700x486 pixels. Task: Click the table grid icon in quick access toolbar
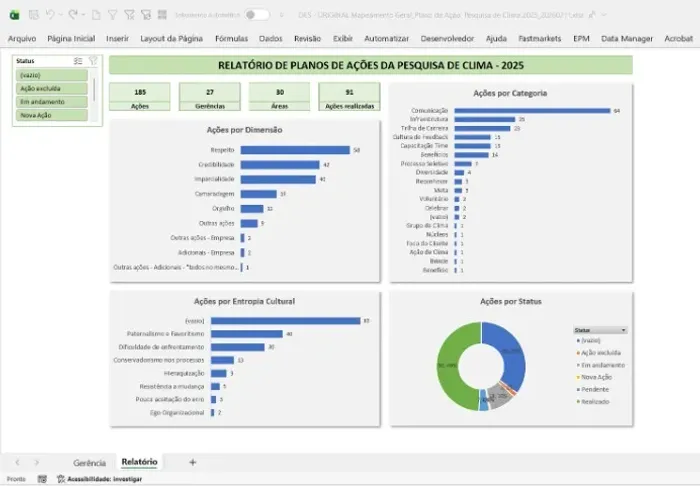[x=162, y=15]
